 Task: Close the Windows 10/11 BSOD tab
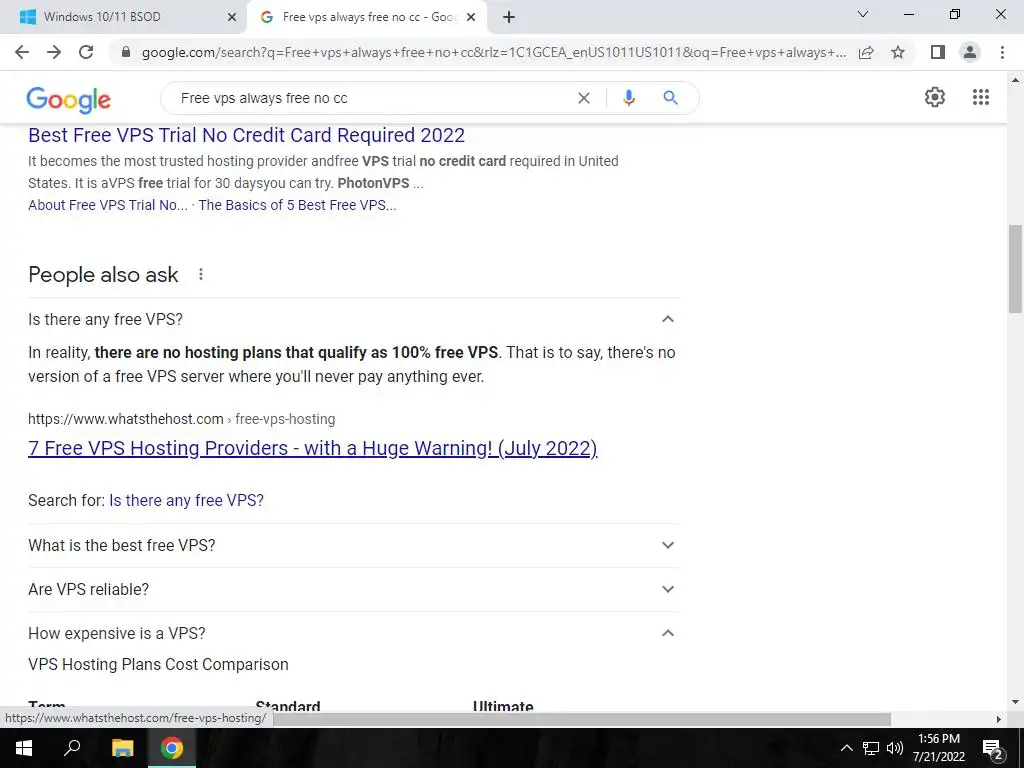click(x=232, y=17)
